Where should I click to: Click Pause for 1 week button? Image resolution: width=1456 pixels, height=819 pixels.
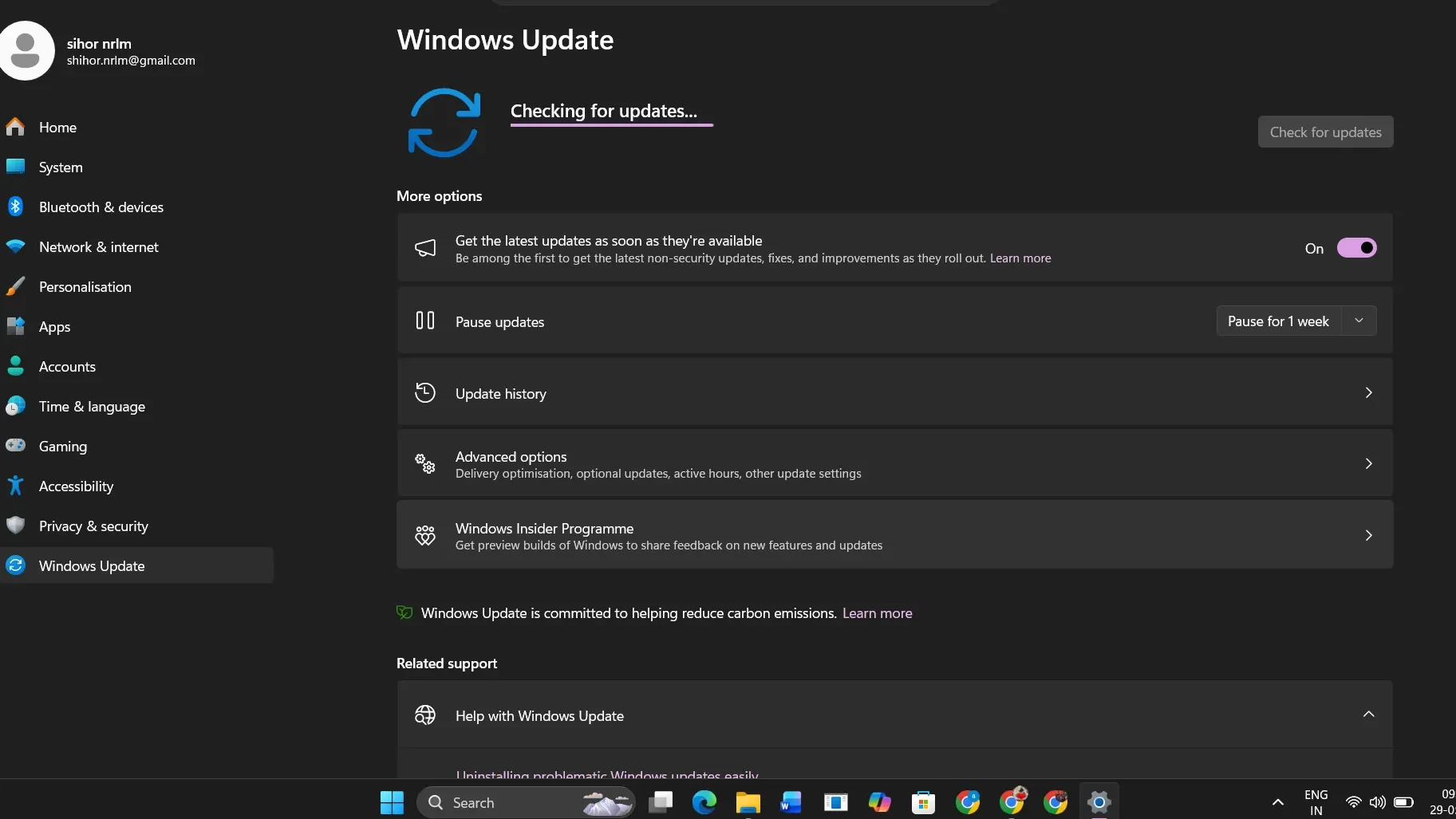pos(1278,321)
